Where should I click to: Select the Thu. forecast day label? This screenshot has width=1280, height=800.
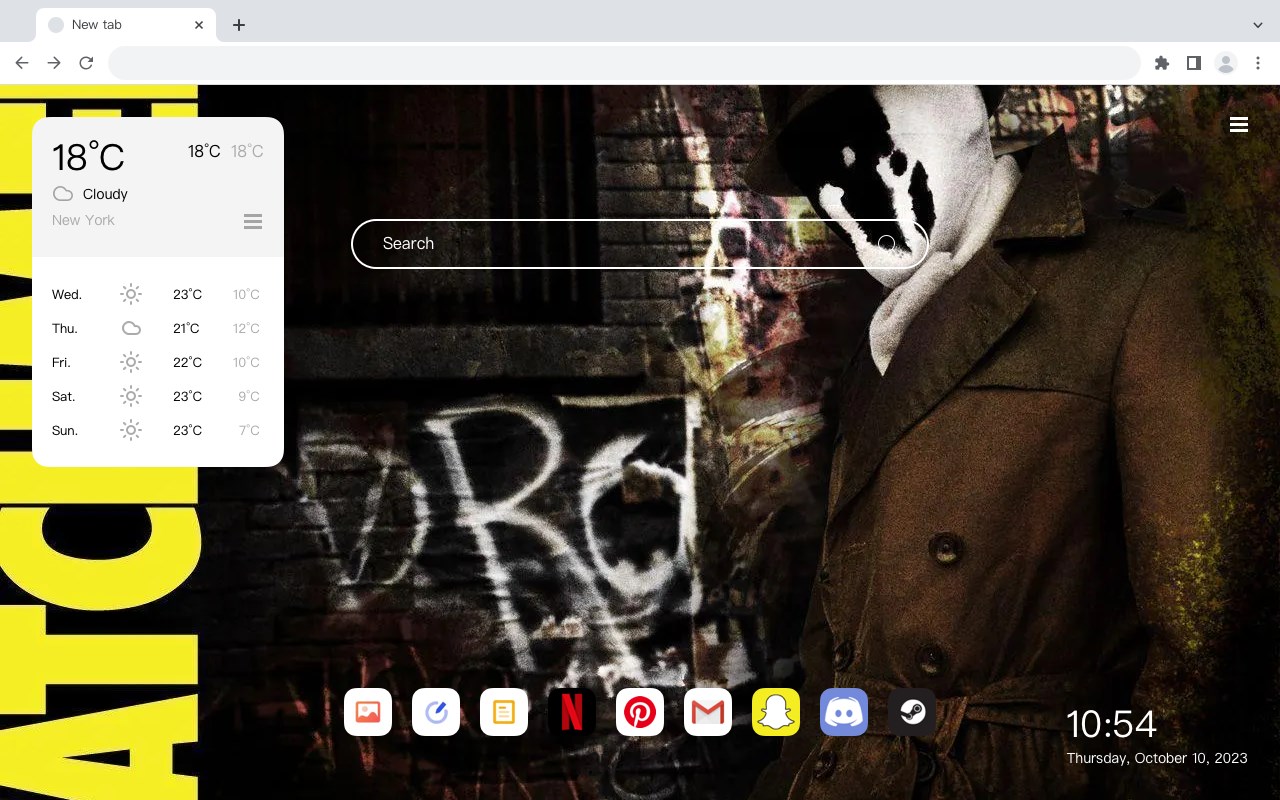[65, 328]
